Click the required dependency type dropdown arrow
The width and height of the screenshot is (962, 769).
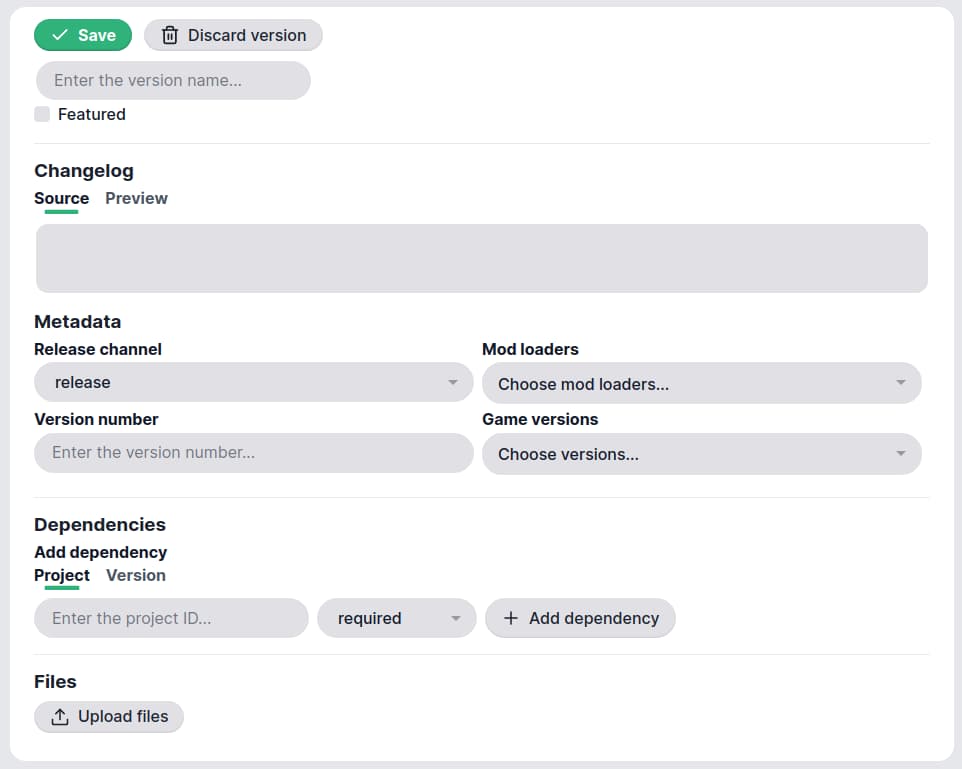click(x=457, y=618)
